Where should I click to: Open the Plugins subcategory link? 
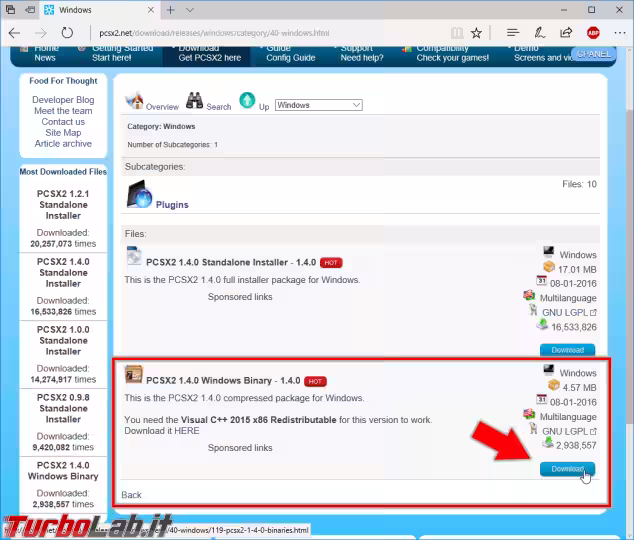point(172,205)
